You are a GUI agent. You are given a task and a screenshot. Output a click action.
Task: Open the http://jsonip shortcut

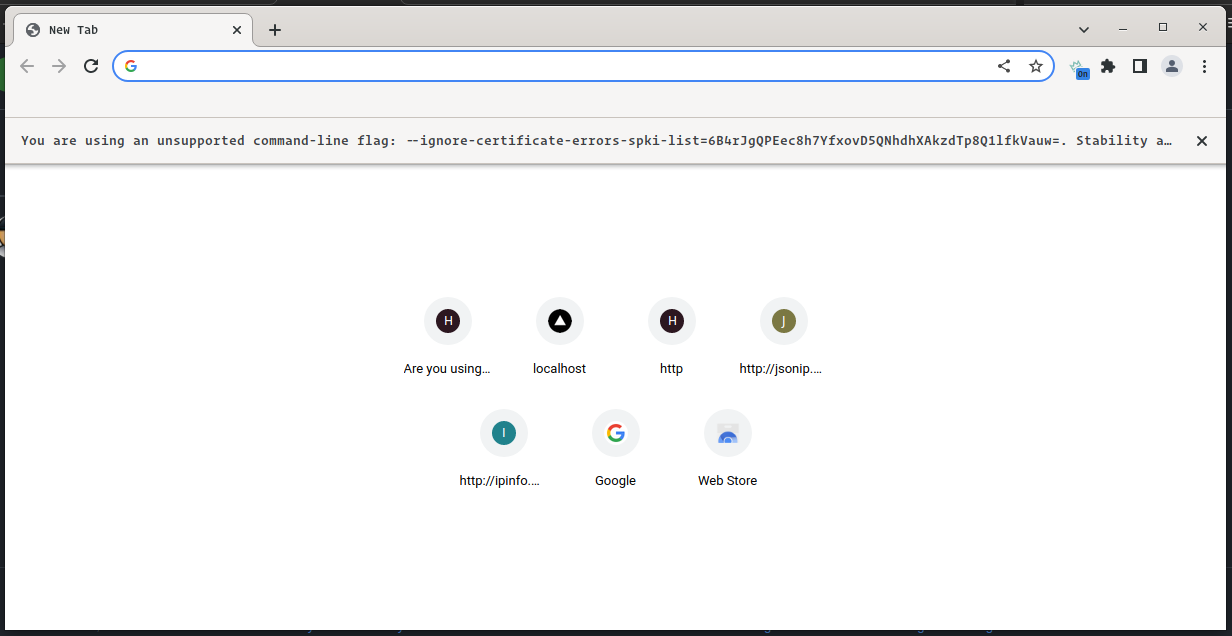[x=783, y=321]
